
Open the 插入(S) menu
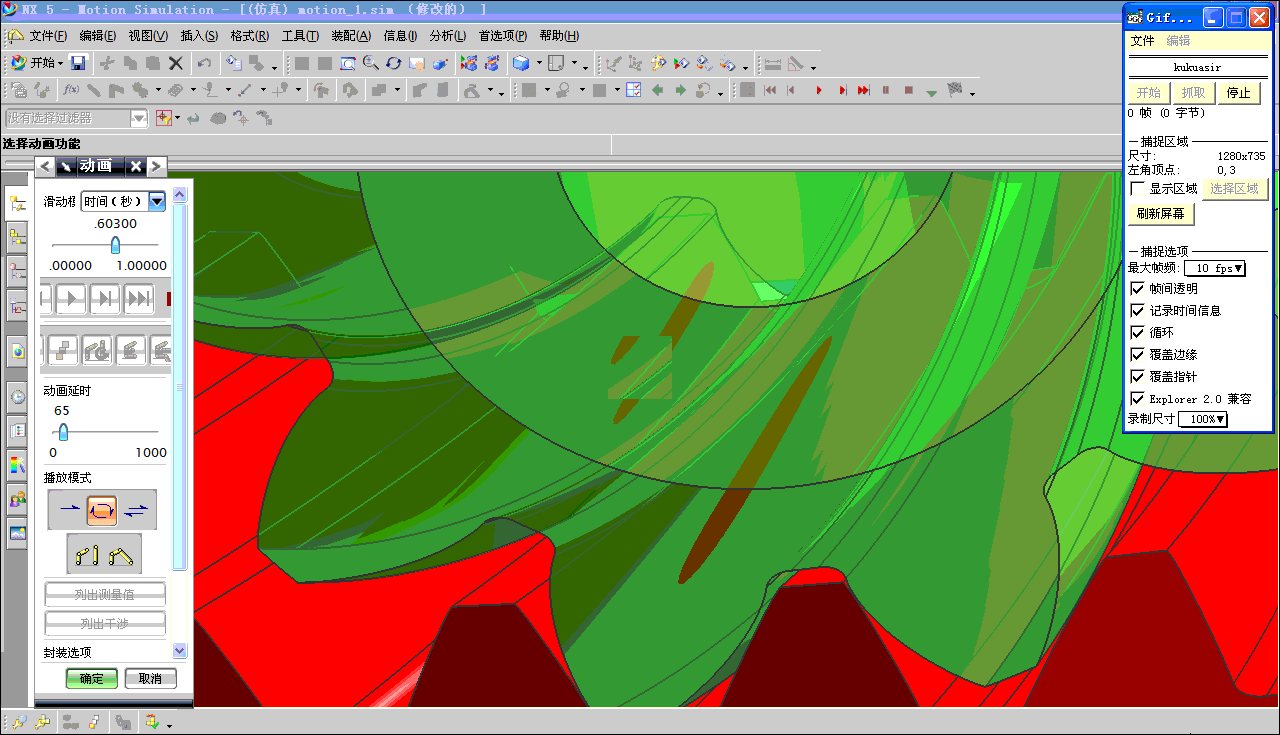point(199,36)
